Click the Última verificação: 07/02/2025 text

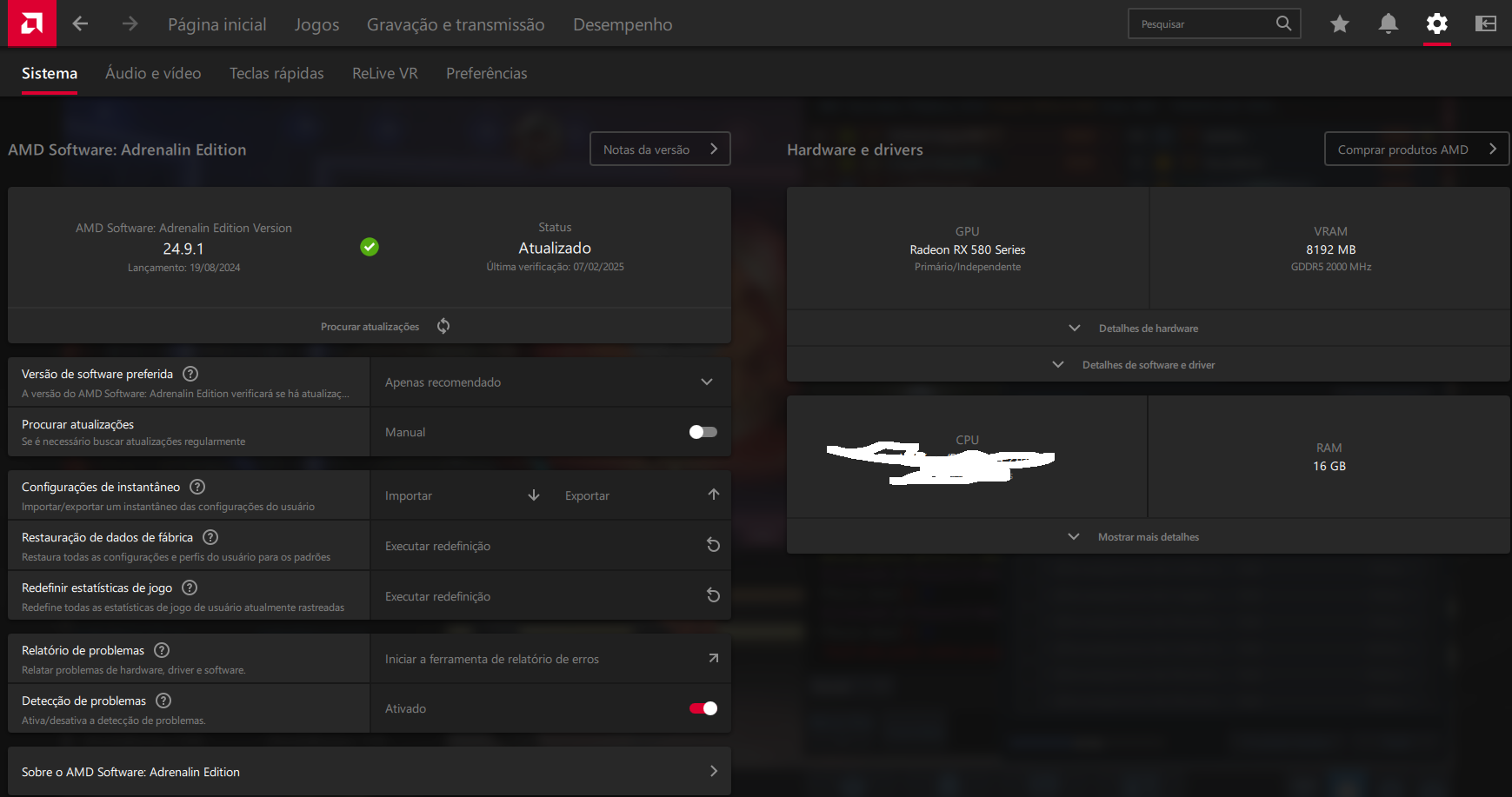point(555,267)
